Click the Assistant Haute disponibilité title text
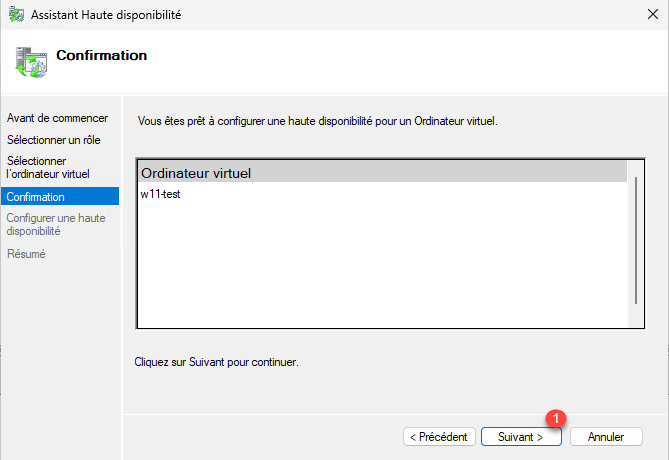The width and height of the screenshot is (669, 460). [x=105, y=15]
